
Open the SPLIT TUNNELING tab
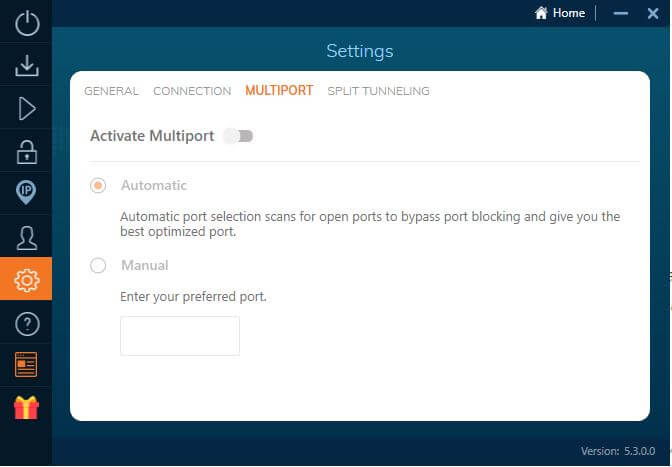(378, 91)
